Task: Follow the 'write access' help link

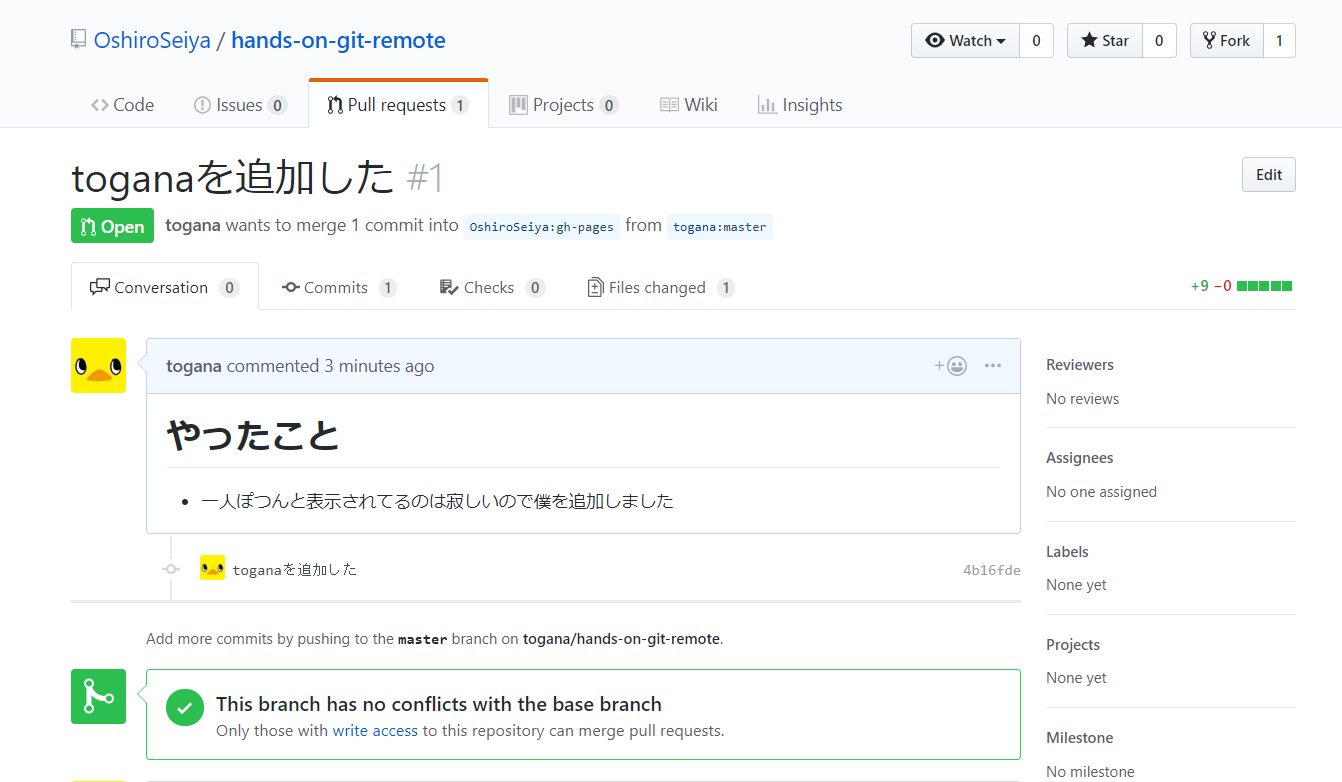Action: [375, 731]
